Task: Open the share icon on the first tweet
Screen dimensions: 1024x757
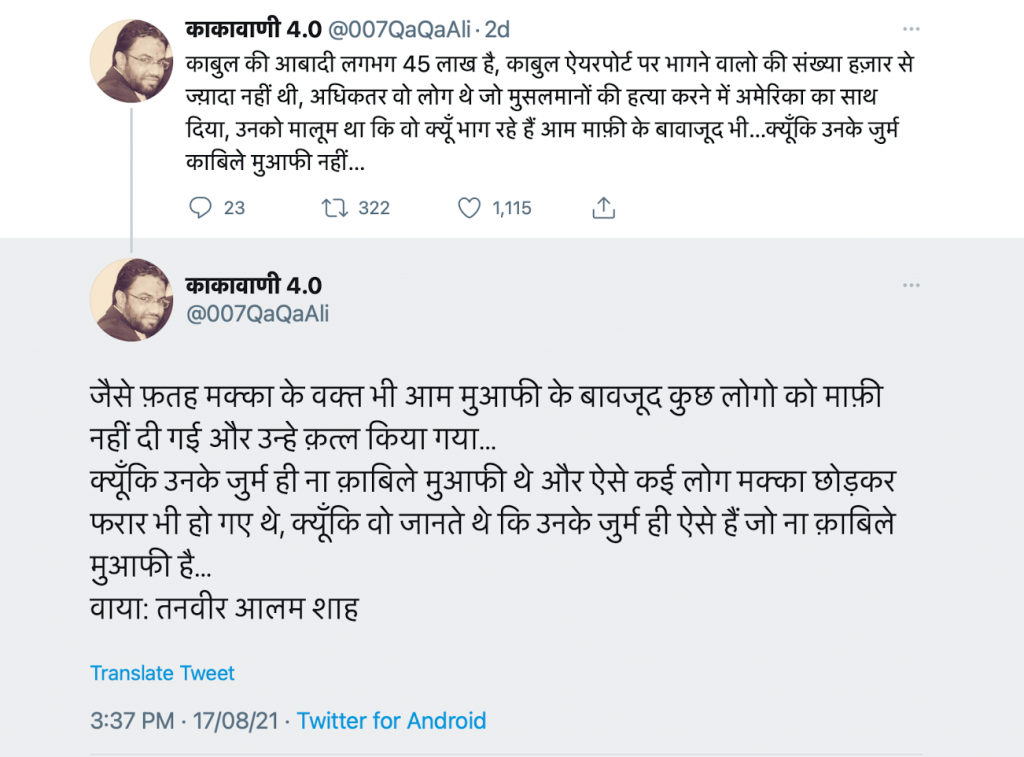Action: click(x=603, y=208)
